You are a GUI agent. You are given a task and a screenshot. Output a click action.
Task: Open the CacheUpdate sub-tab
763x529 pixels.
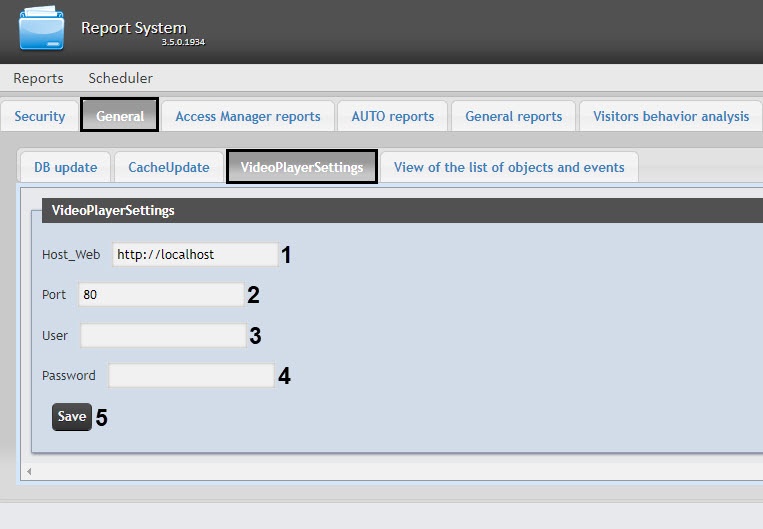[168, 167]
